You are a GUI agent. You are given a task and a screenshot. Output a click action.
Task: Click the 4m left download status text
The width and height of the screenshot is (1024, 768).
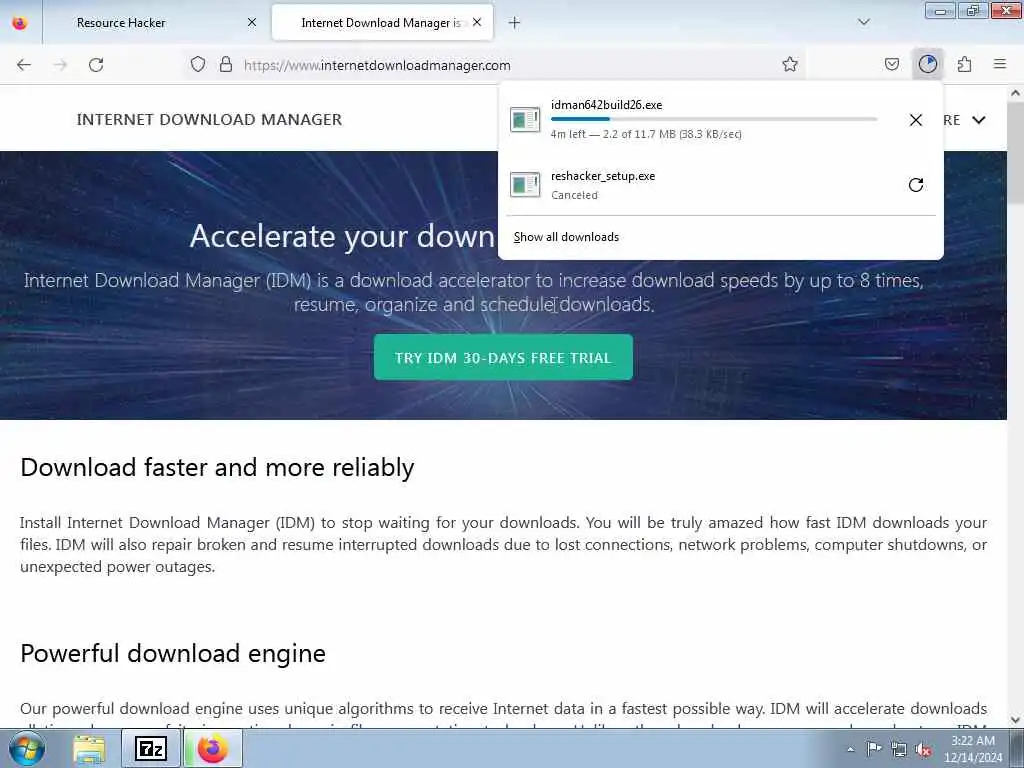pos(646,134)
